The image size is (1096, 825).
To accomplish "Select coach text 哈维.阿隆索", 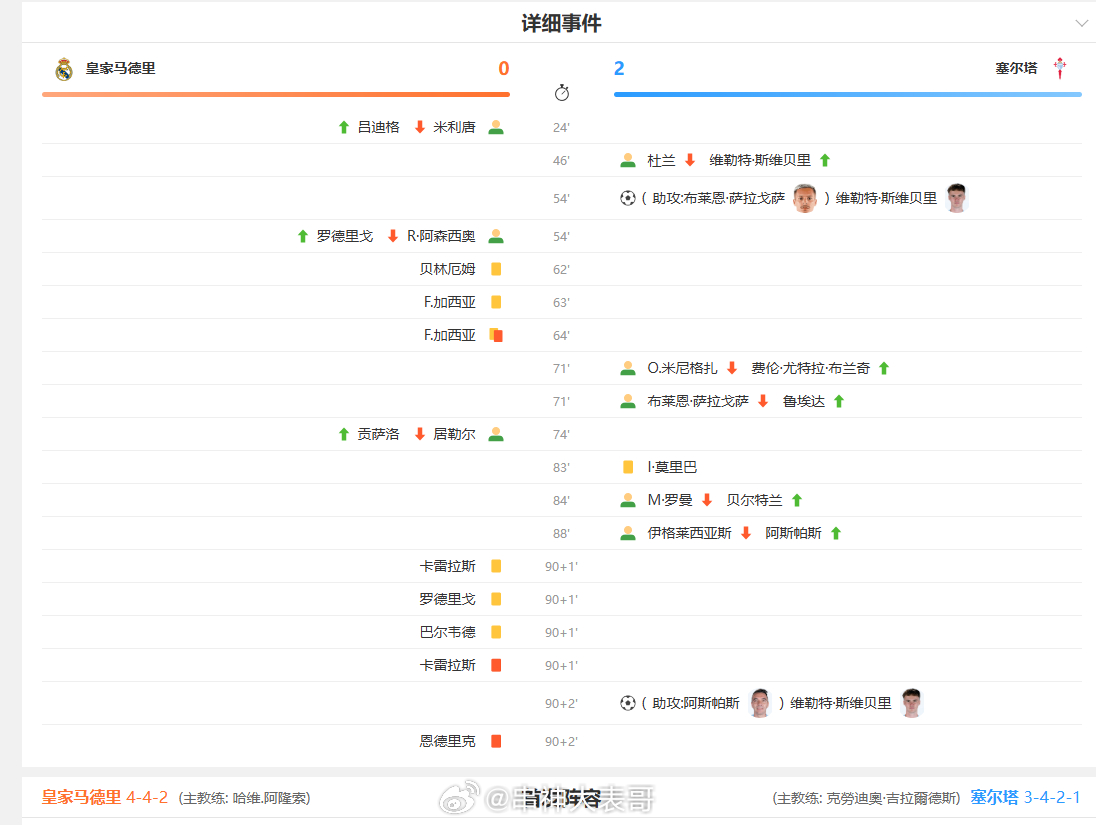I will tap(271, 798).
